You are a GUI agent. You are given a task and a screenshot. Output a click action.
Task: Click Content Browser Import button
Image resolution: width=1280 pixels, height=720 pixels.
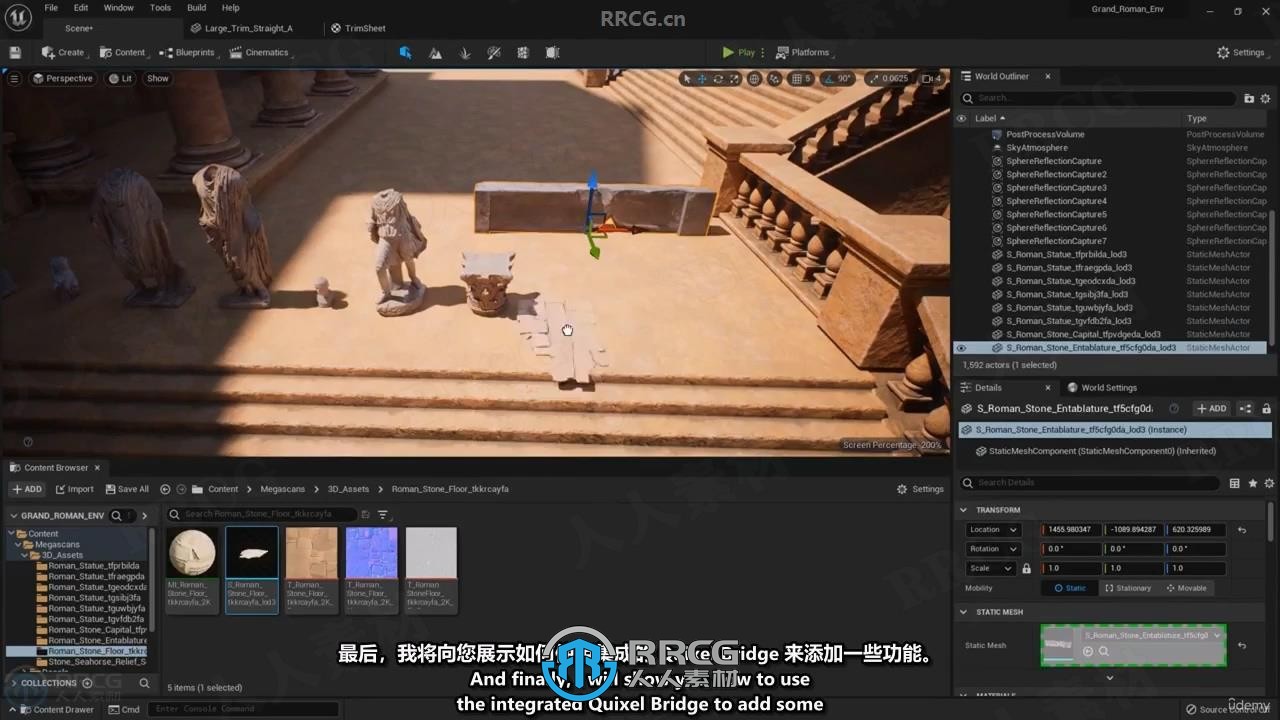(75, 489)
